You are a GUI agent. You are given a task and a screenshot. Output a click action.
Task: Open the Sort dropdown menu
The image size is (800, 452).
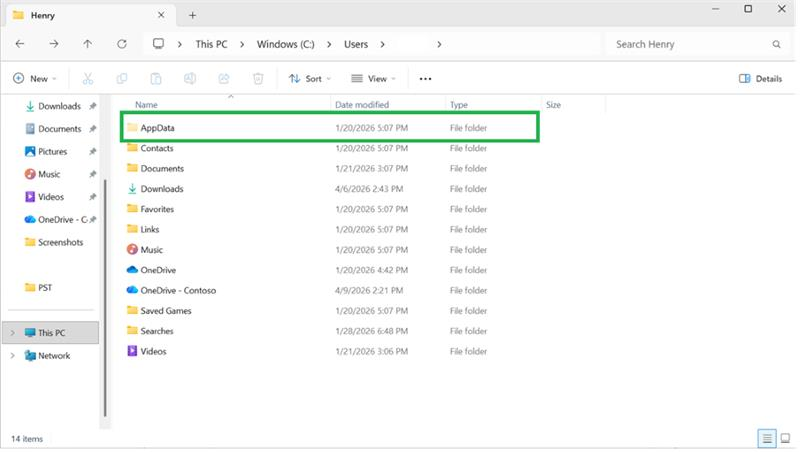click(x=310, y=79)
